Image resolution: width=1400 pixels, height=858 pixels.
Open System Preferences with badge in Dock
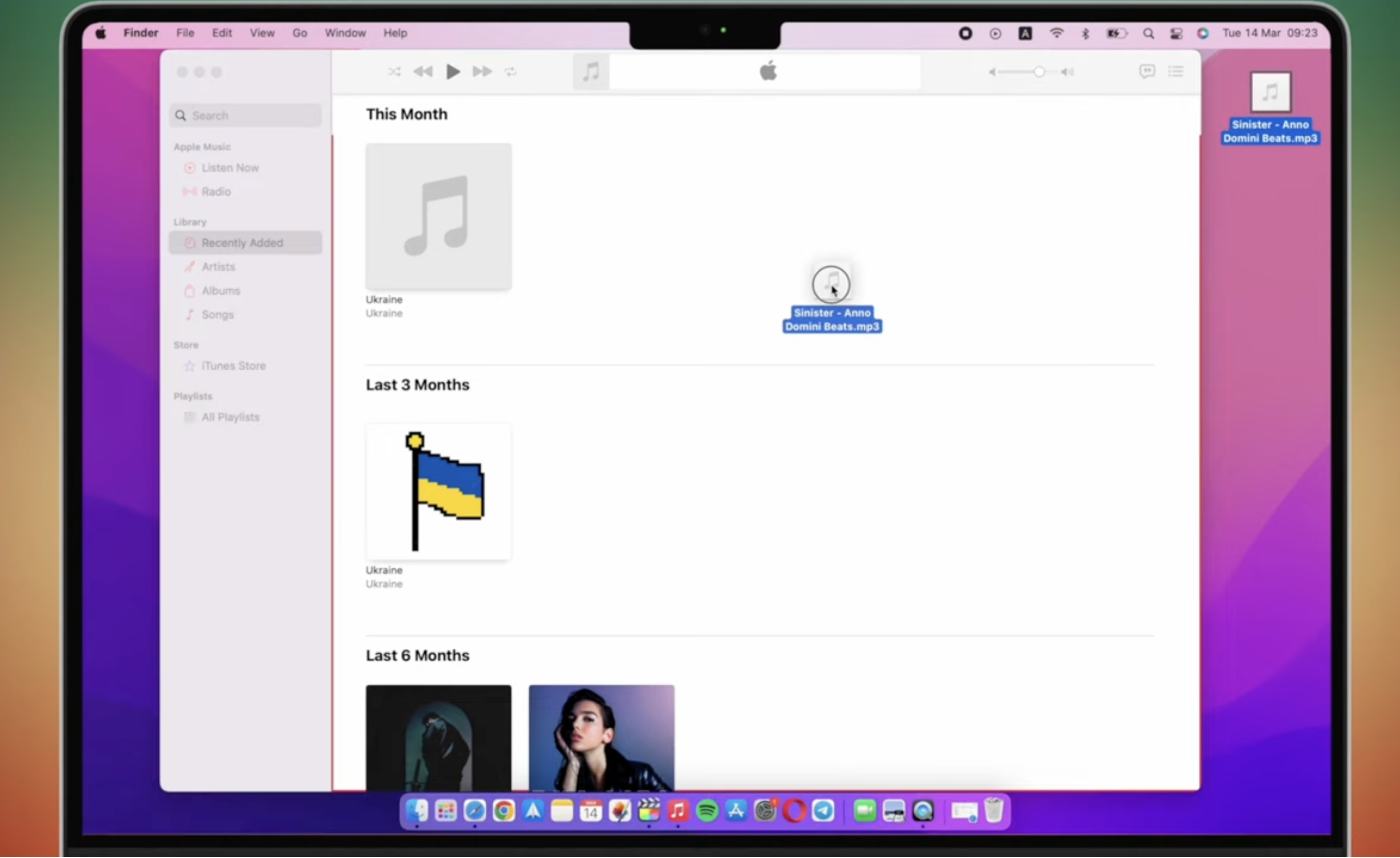click(x=765, y=811)
